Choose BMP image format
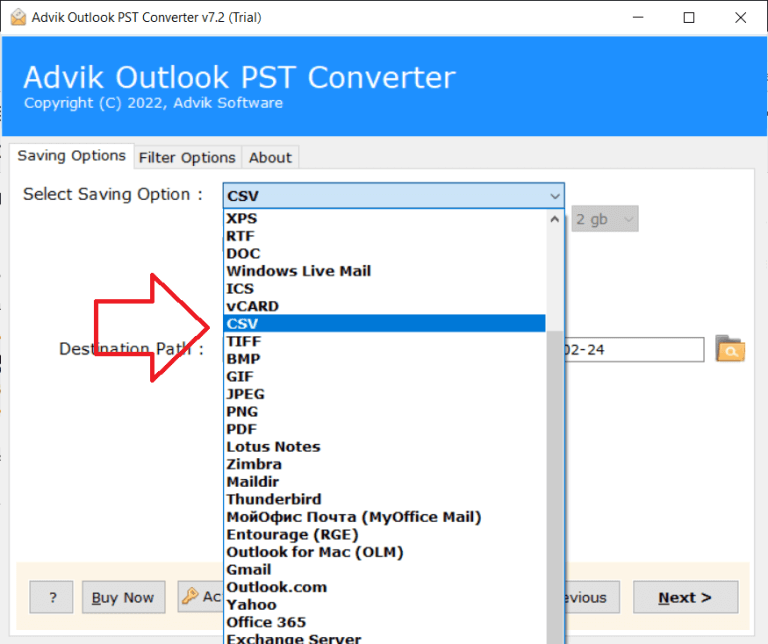The width and height of the screenshot is (768, 644). pos(384,359)
